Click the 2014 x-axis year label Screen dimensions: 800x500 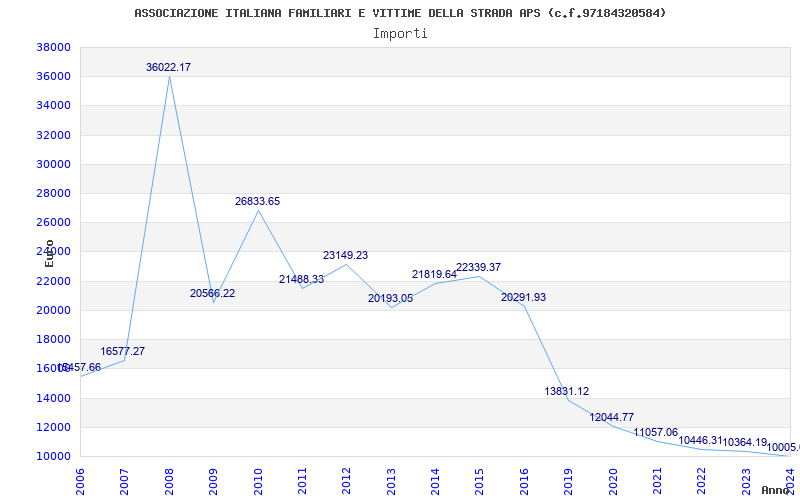[x=435, y=481]
